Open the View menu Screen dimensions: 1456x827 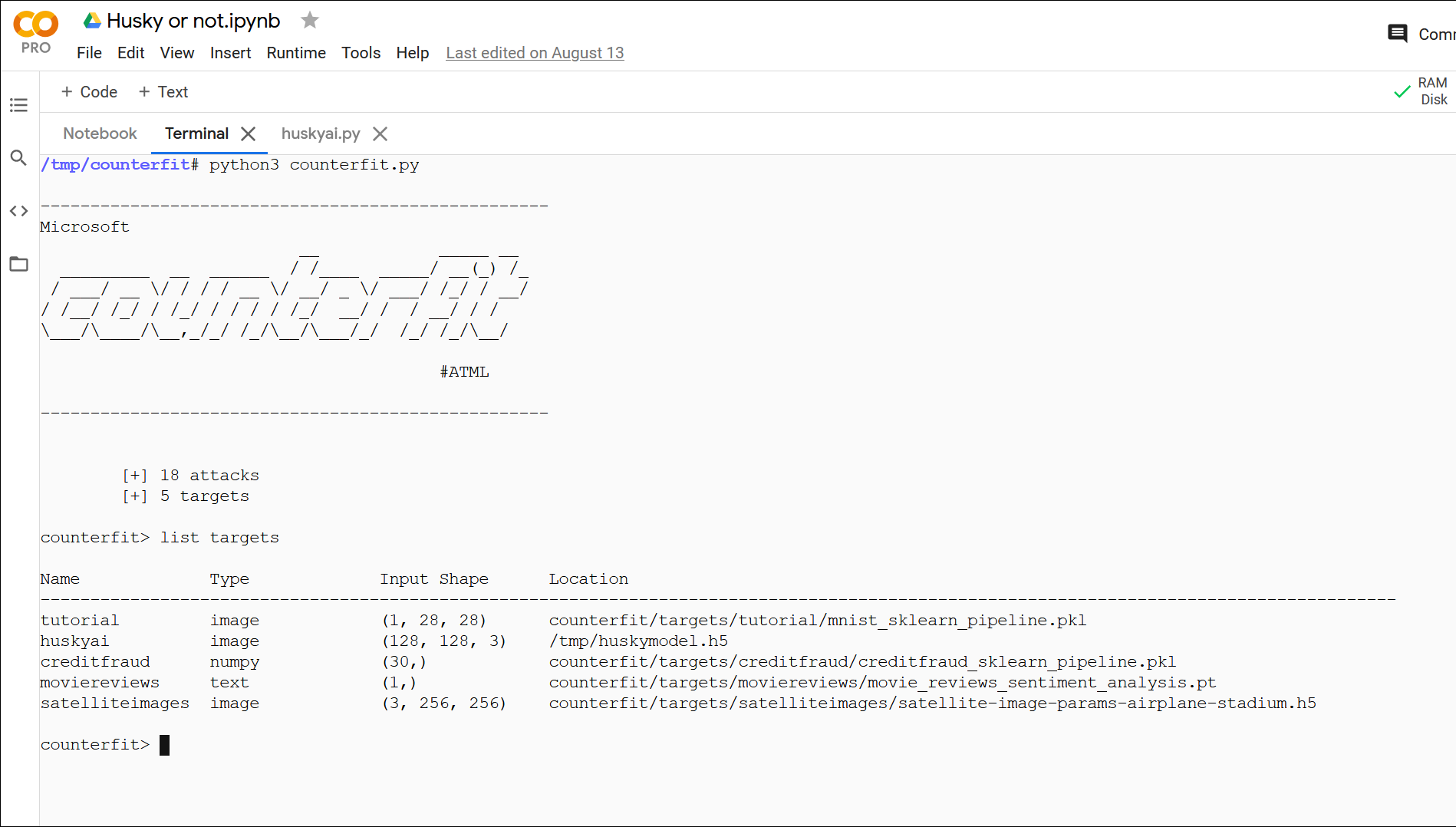(x=176, y=53)
